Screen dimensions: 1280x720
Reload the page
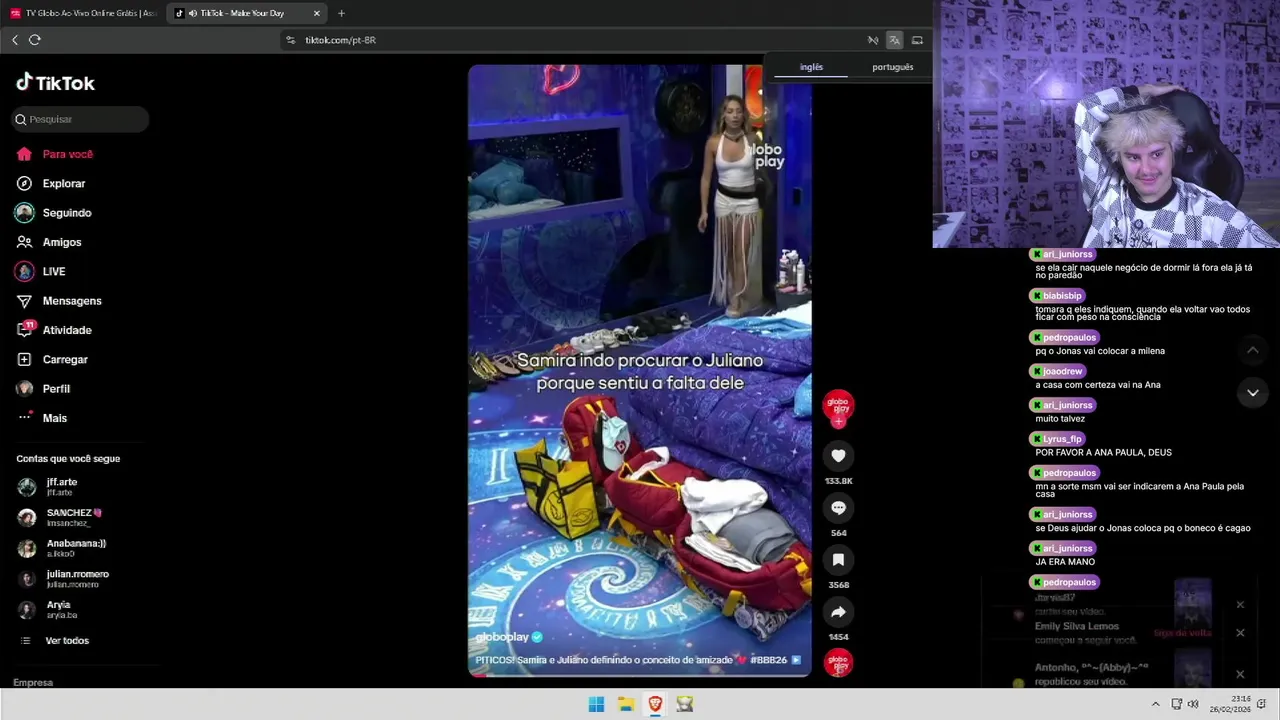[35, 40]
